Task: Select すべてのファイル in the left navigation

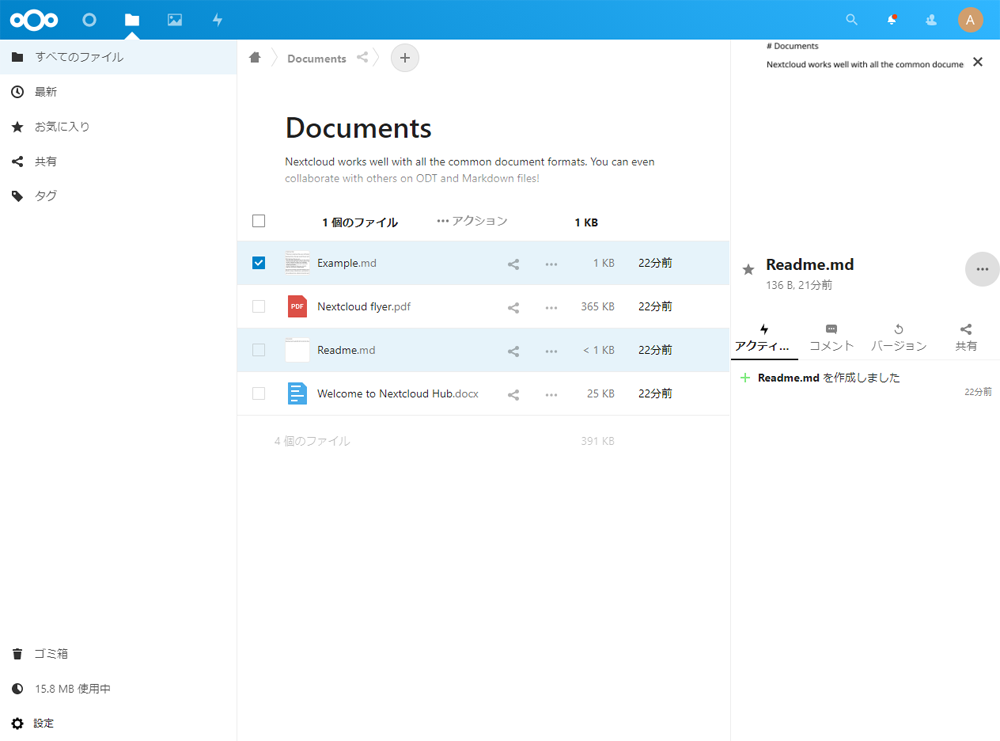Action: click(x=118, y=57)
